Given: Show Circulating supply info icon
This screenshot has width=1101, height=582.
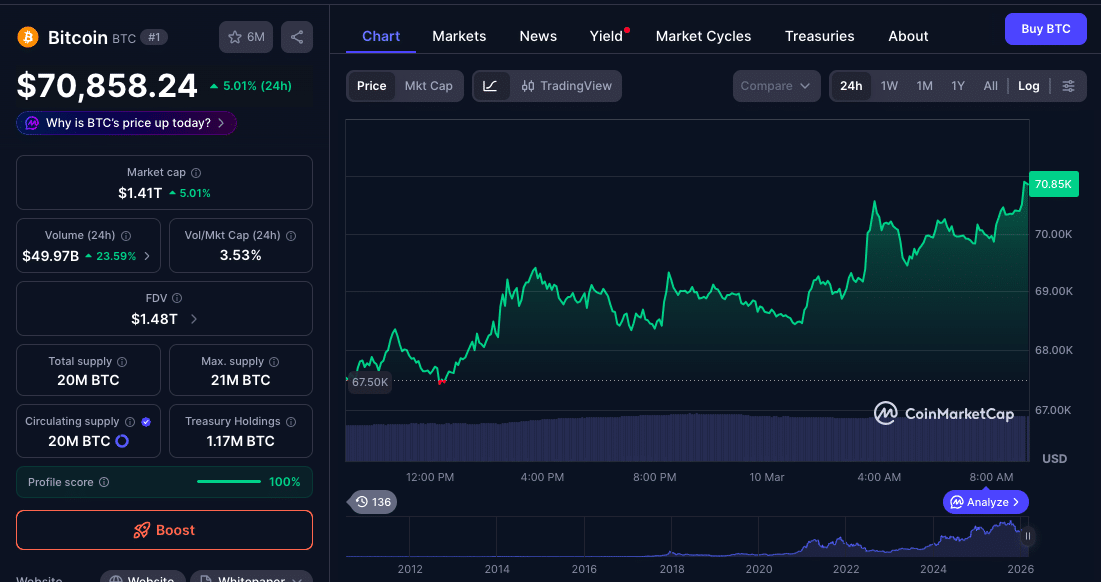Looking at the screenshot, I should (130, 422).
